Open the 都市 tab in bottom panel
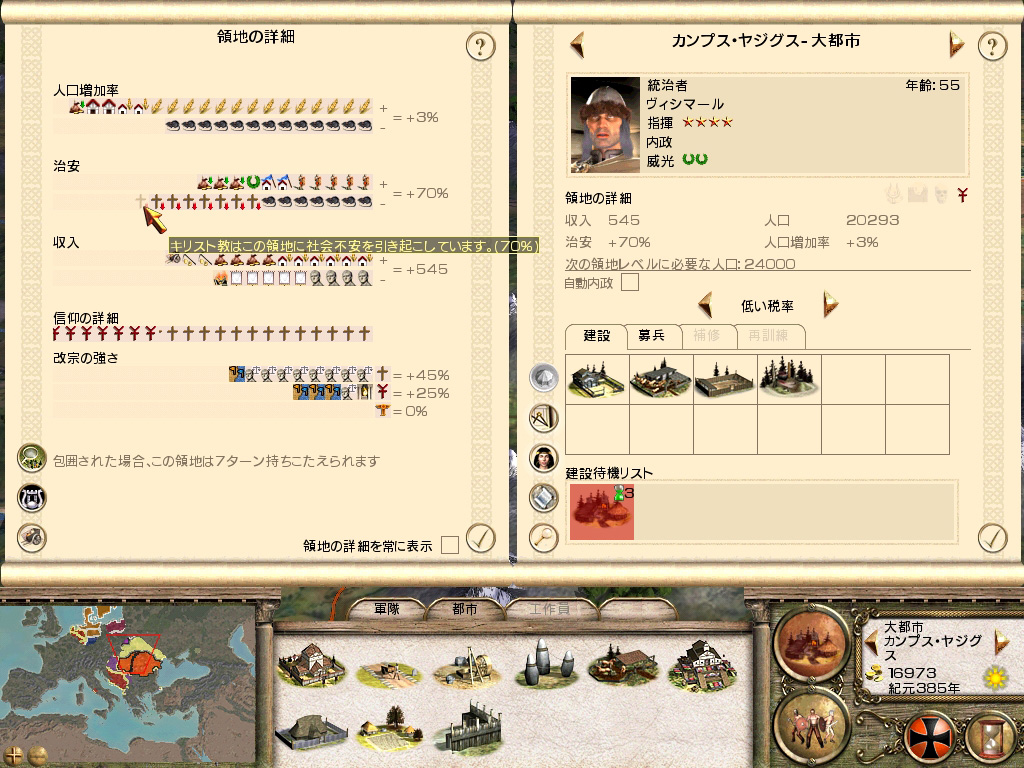The height and width of the screenshot is (768, 1024). pyautogui.click(x=464, y=609)
